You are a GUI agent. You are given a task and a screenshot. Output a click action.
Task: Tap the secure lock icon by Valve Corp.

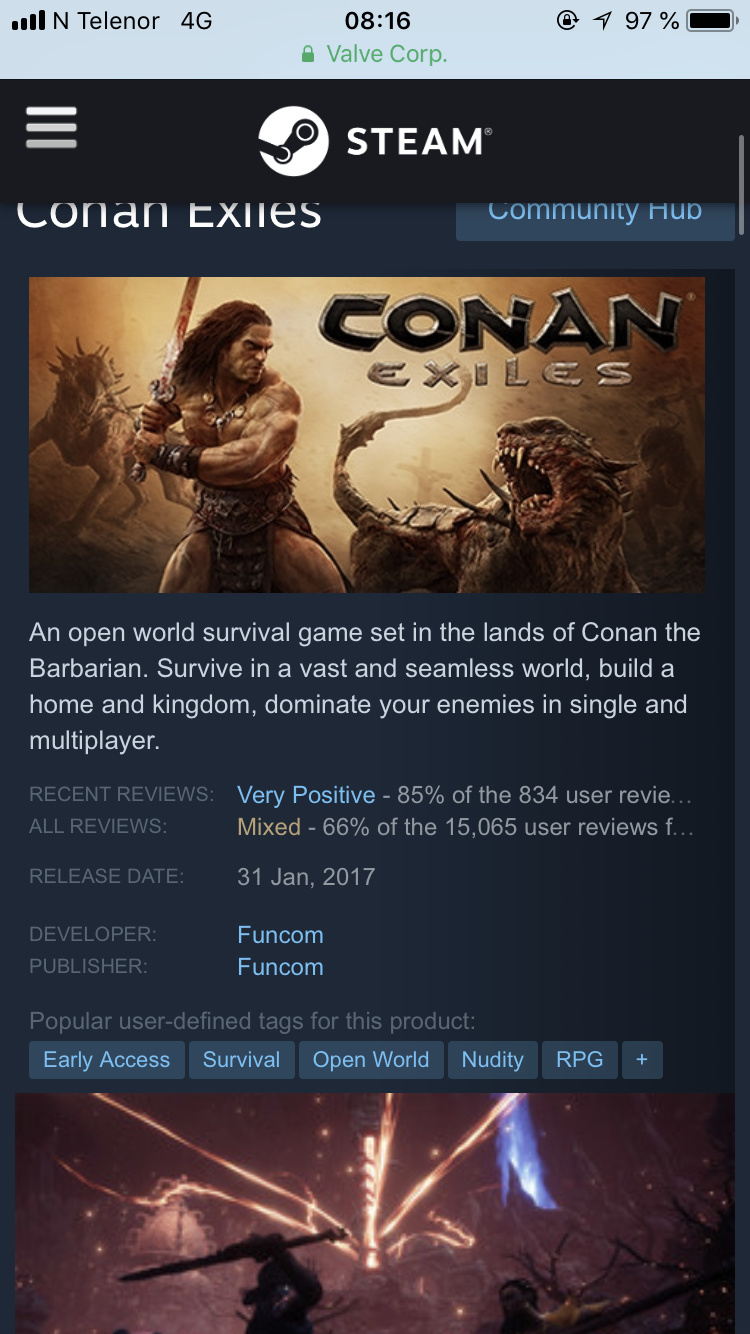[x=308, y=54]
